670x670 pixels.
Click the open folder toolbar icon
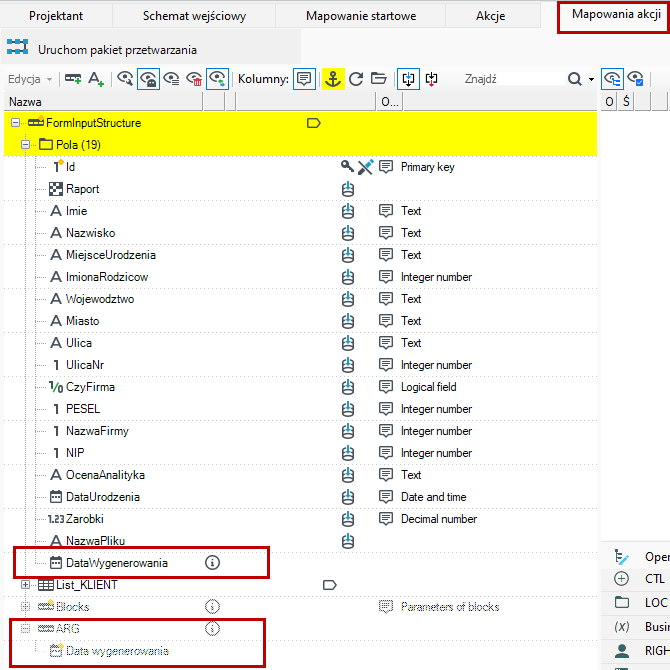(x=379, y=79)
